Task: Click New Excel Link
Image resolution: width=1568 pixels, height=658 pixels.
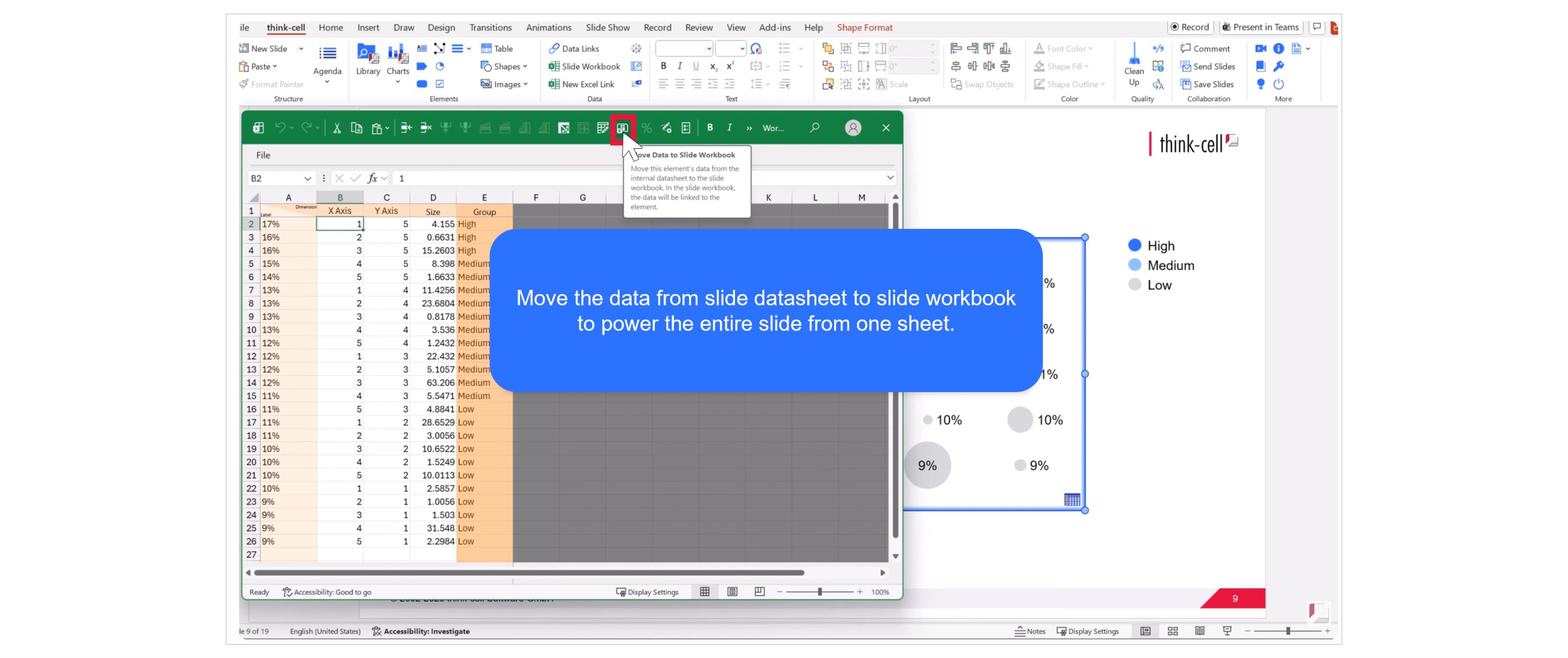Action: tap(581, 84)
